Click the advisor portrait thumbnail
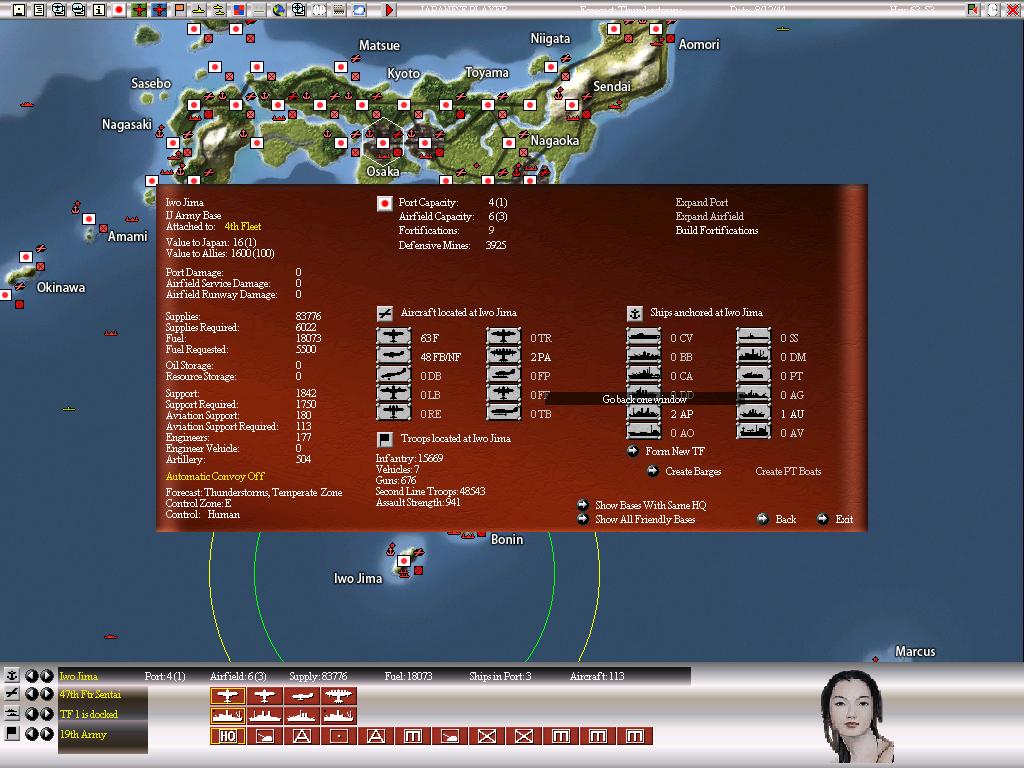 856,716
